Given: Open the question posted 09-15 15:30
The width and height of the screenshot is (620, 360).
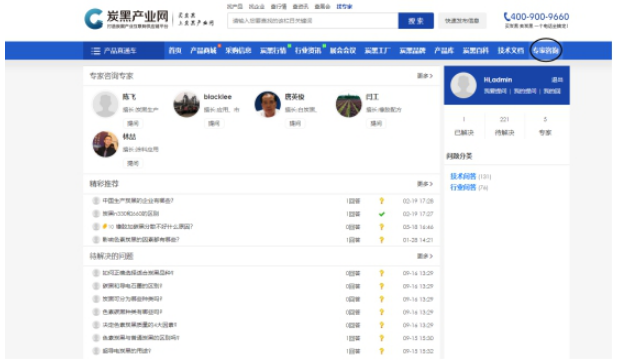Looking at the screenshot, I should pyautogui.click(x=141, y=338).
